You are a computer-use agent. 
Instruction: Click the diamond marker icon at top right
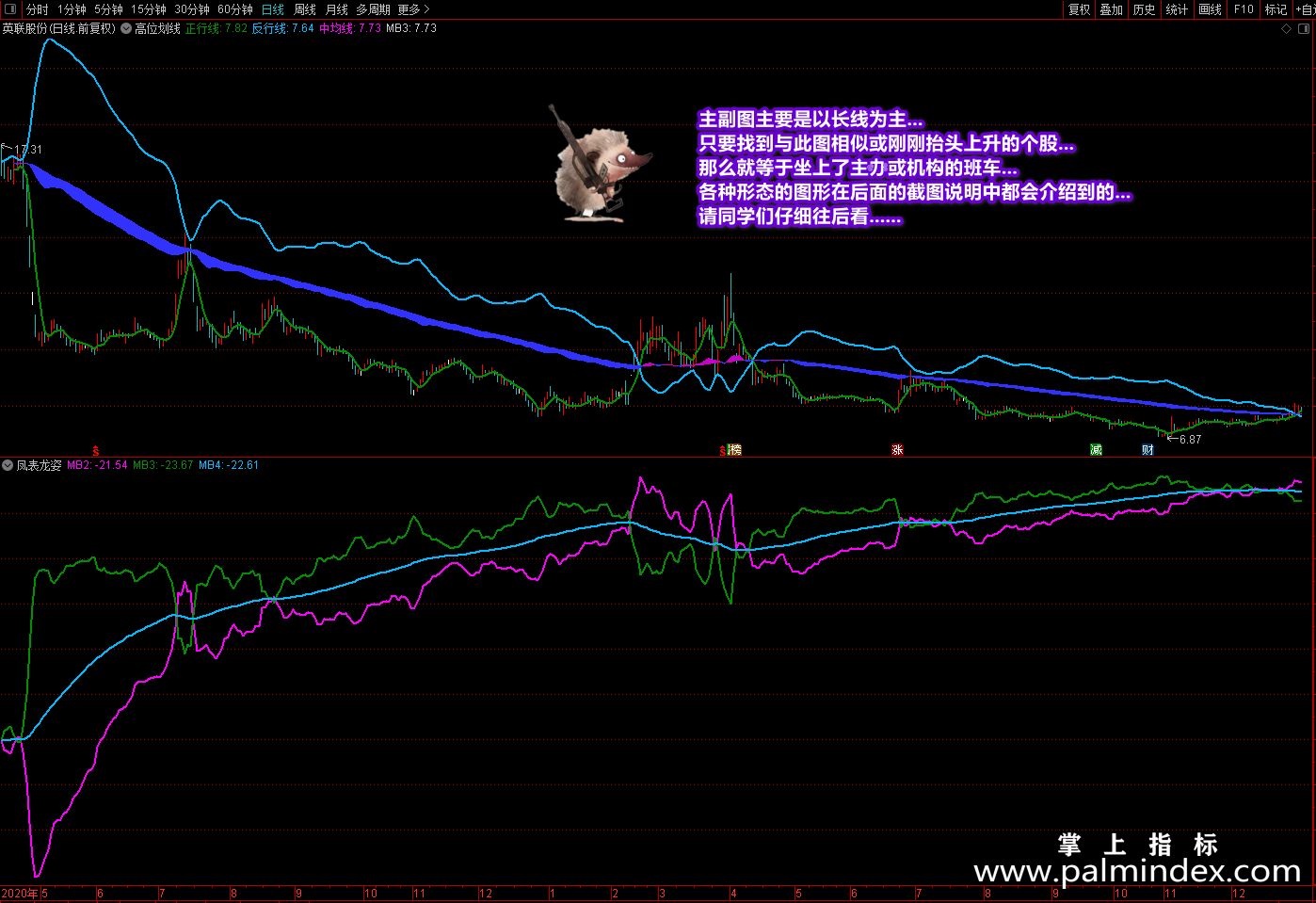[x=1287, y=28]
